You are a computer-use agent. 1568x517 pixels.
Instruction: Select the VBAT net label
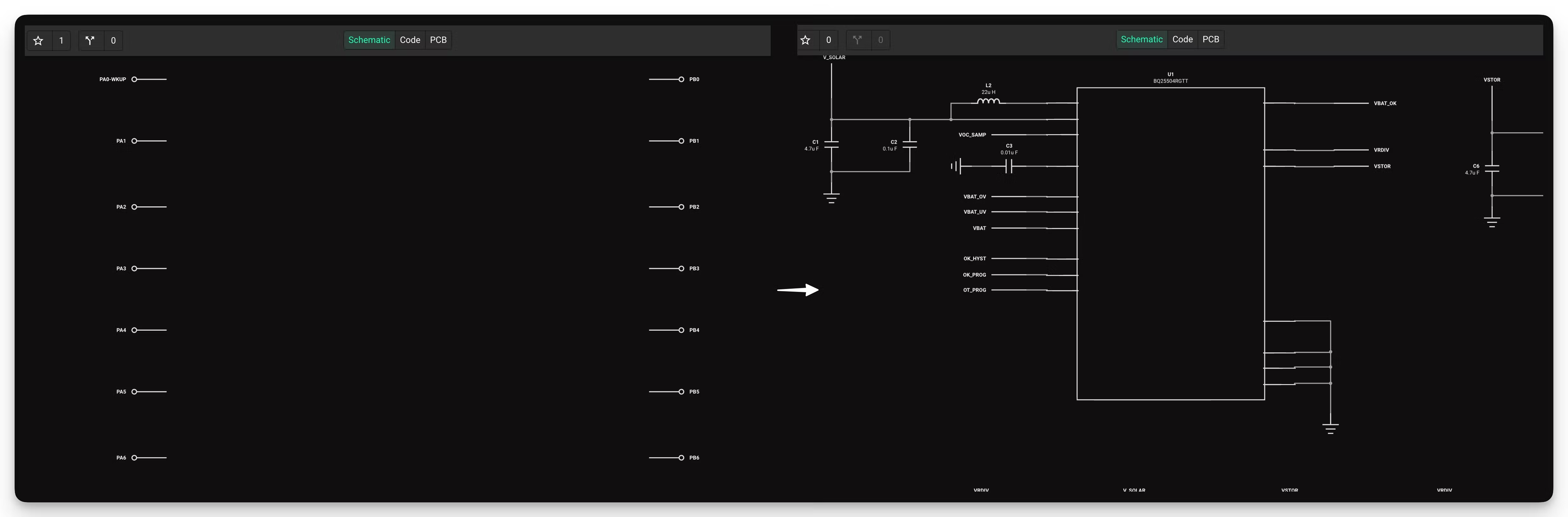click(x=979, y=228)
